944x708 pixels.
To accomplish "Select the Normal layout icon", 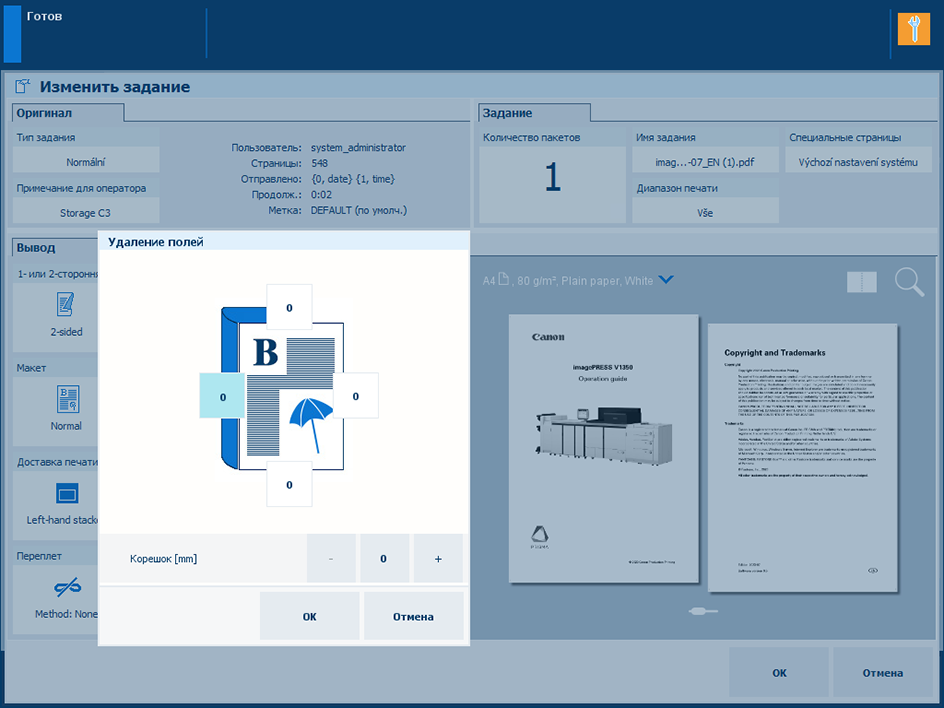I will 67,399.
